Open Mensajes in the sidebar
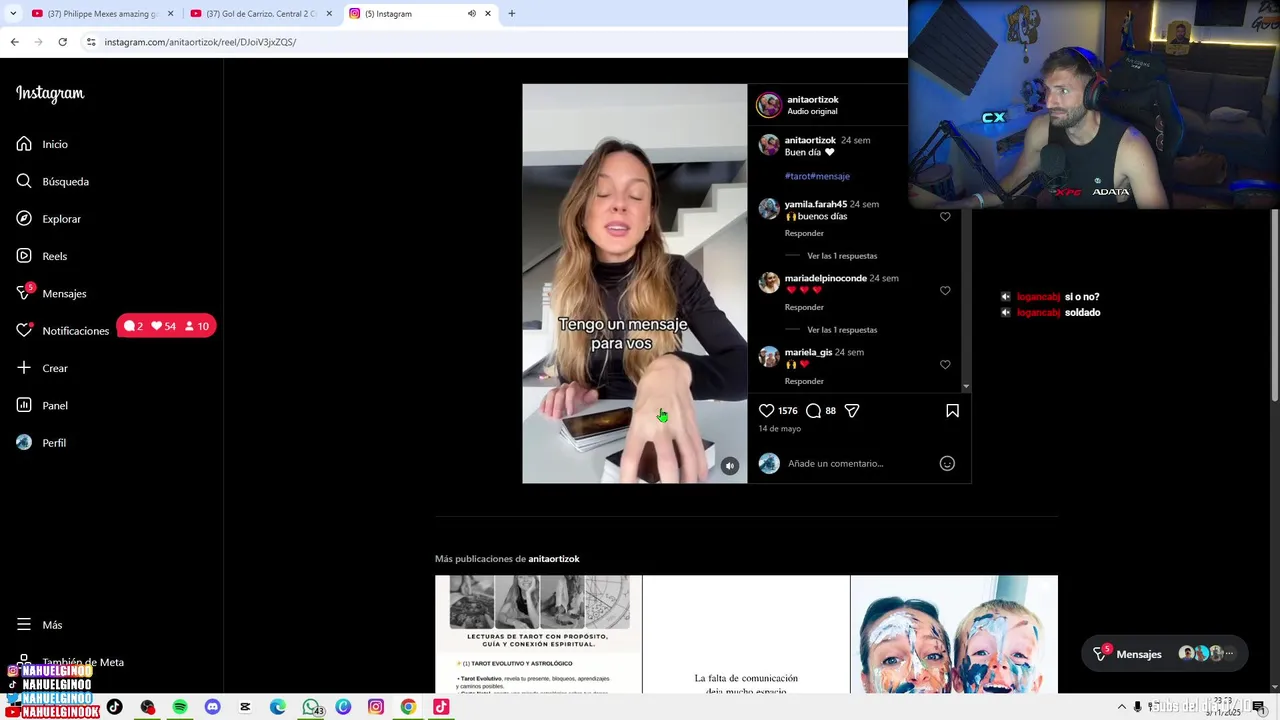The width and height of the screenshot is (1280, 720). (51, 293)
